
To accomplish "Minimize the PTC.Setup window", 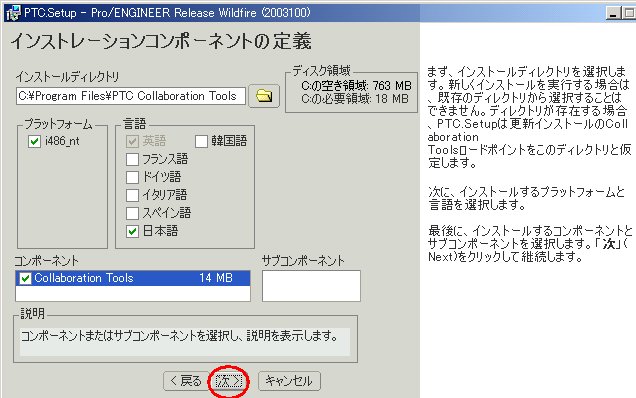I will coord(613,13).
